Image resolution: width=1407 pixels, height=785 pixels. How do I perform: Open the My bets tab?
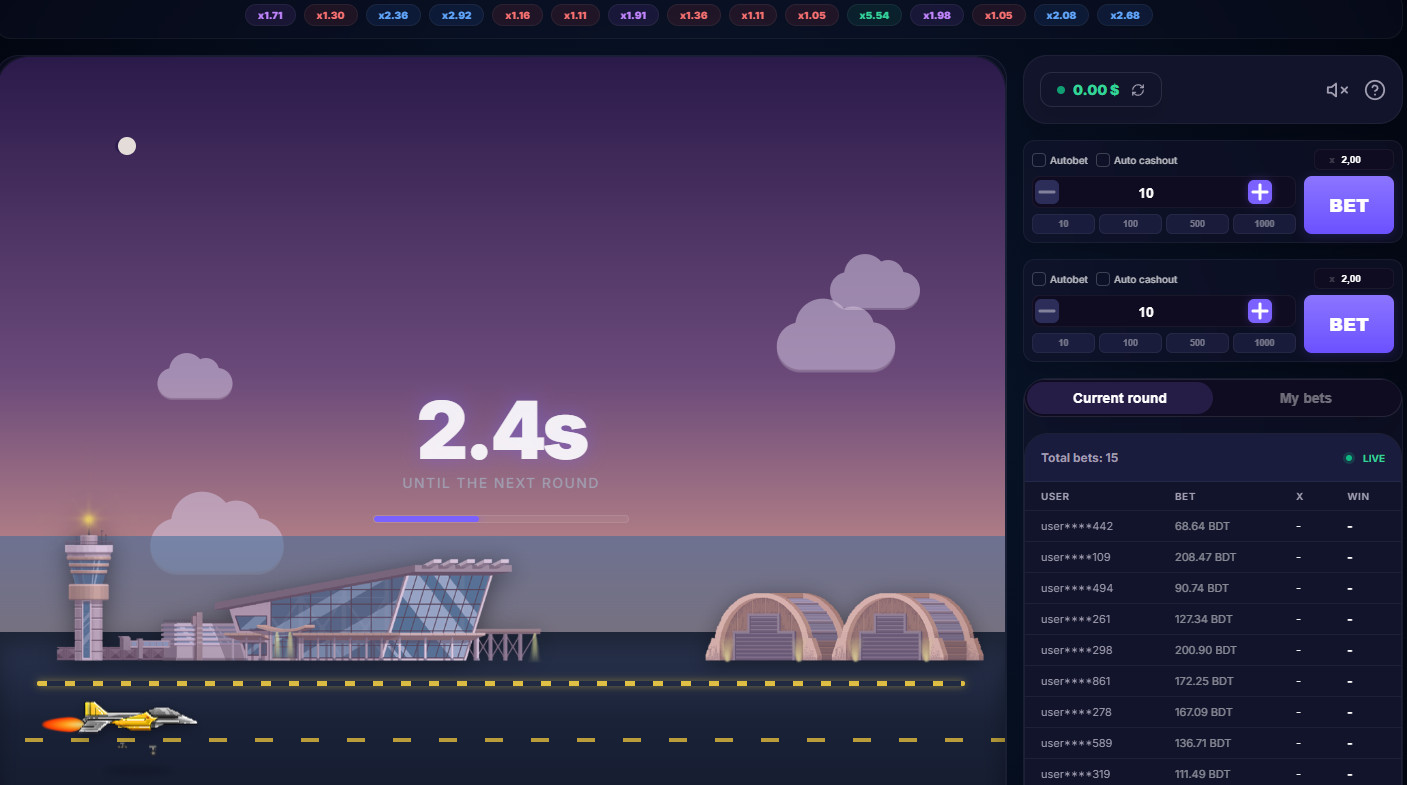tap(1306, 398)
